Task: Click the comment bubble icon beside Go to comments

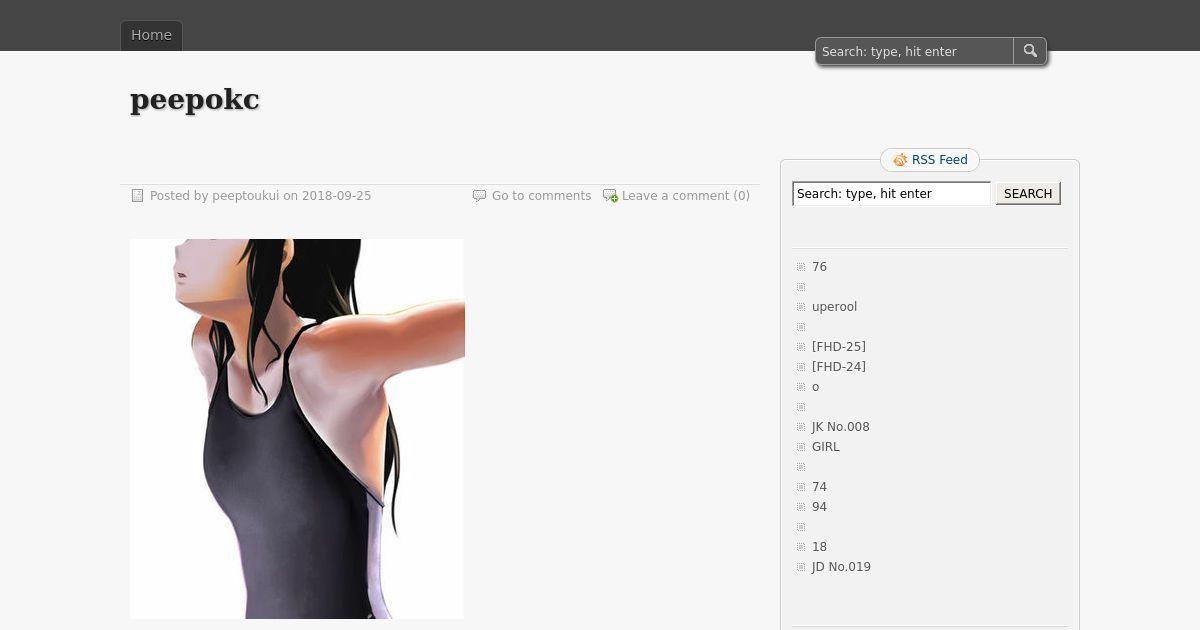Action: (x=479, y=196)
